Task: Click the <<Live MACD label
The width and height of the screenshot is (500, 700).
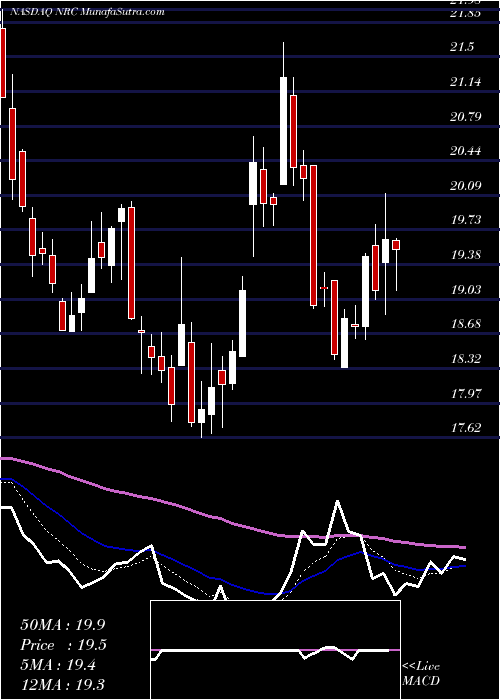Action: tap(421, 674)
